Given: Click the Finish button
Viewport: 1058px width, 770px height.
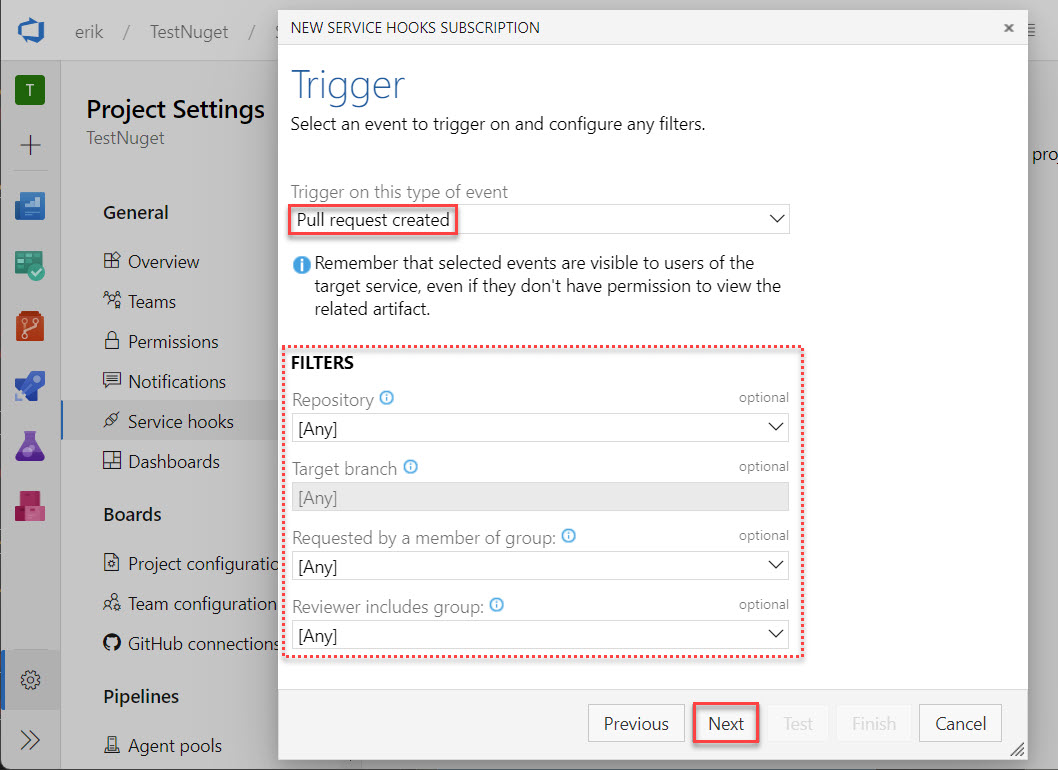Looking at the screenshot, I should click(874, 723).
